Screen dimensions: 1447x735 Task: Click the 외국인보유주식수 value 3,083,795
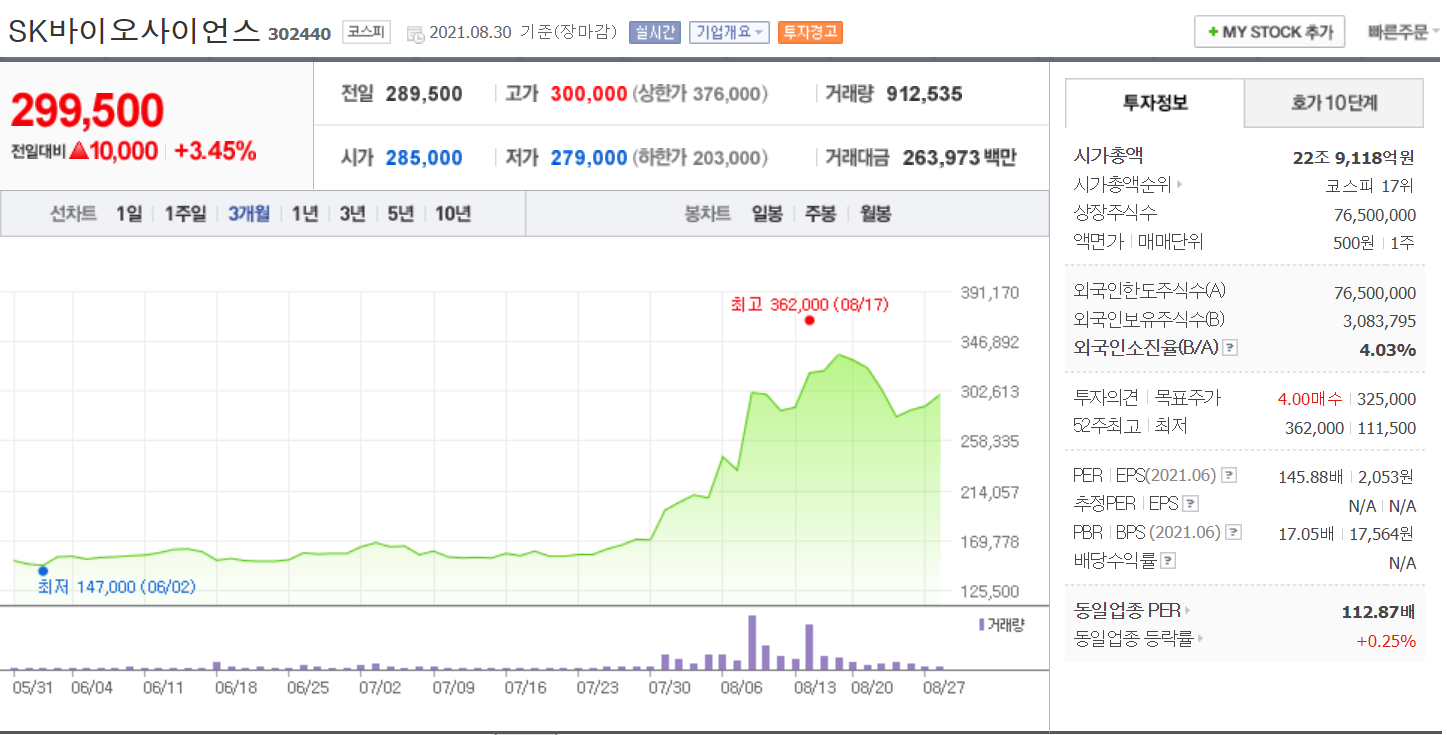[1379, 321]
